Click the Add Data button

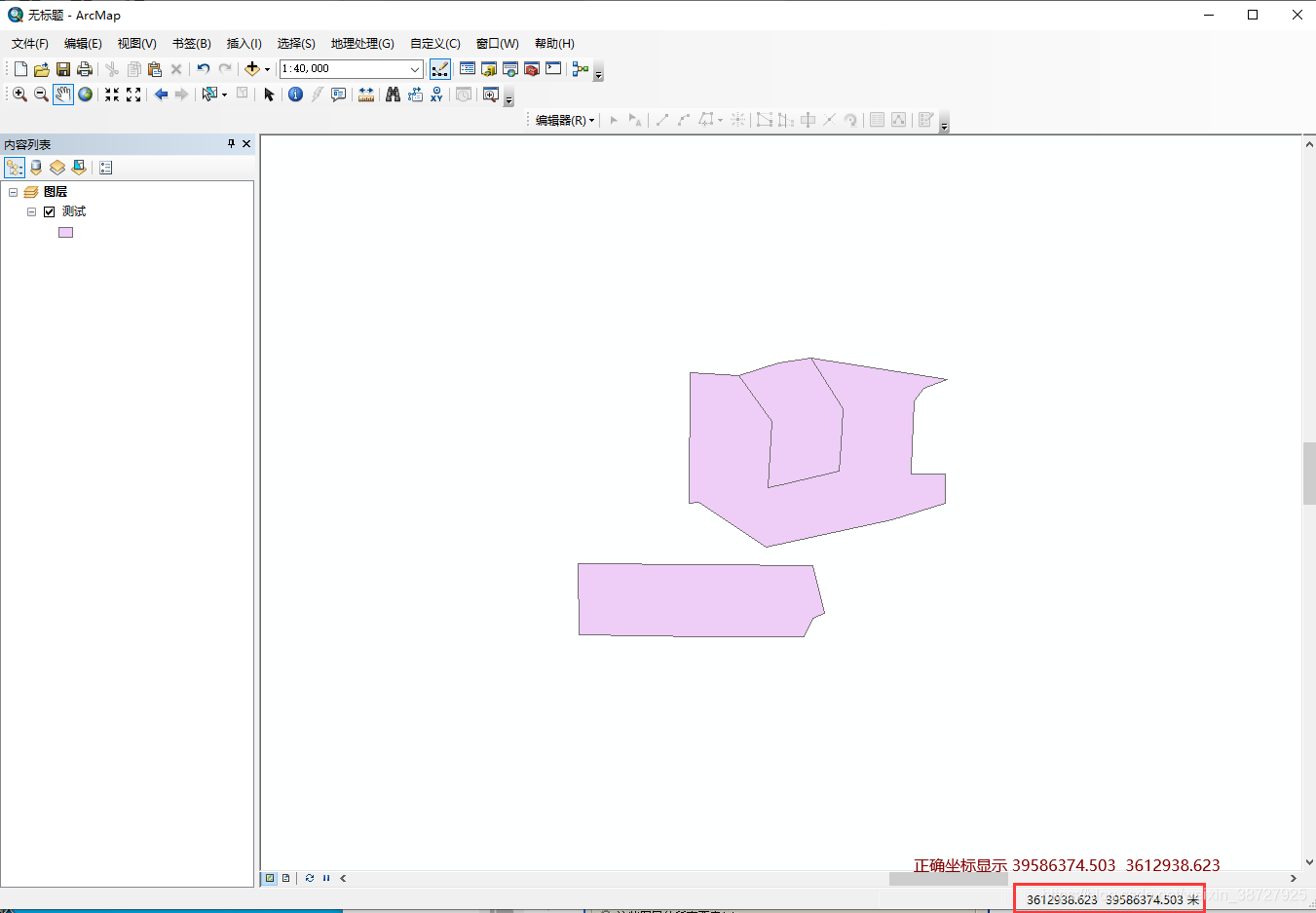click(x=252, y=69)
